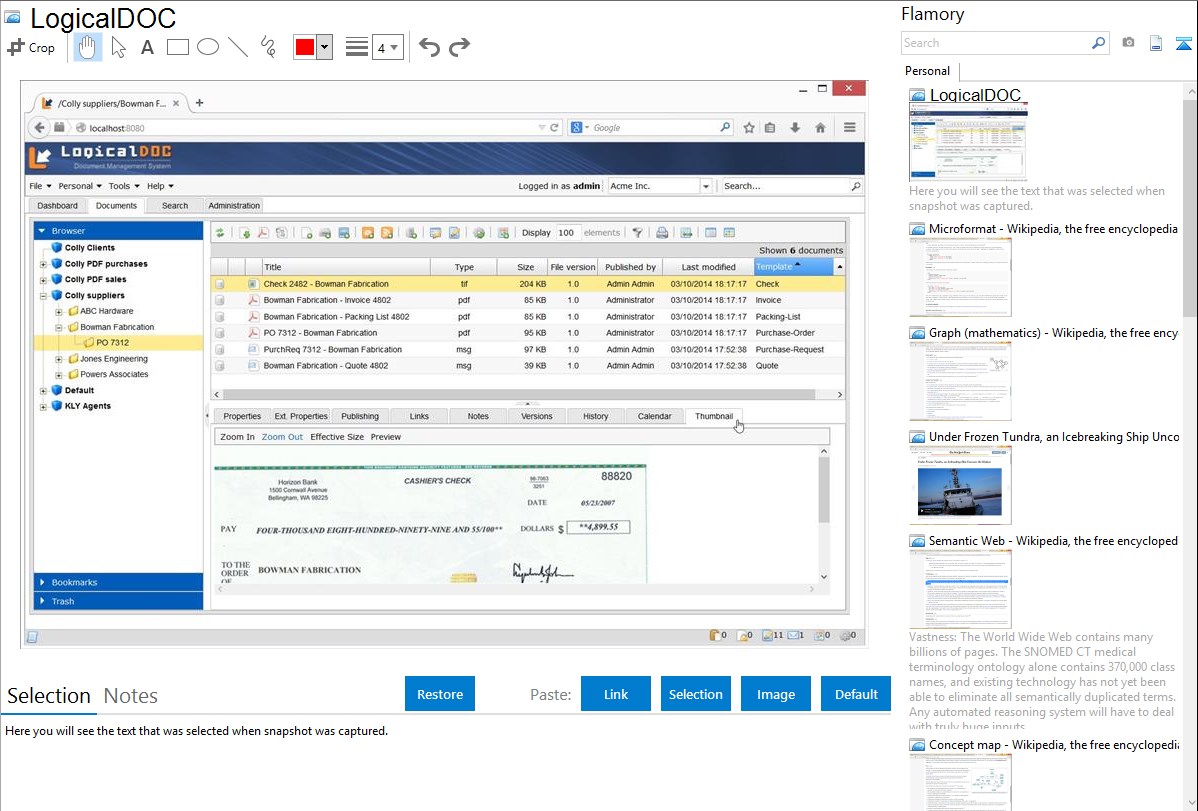Screen dimensions: 1198x811
Task: Open the line width dropdown showing 4
Action: [387, 47]
